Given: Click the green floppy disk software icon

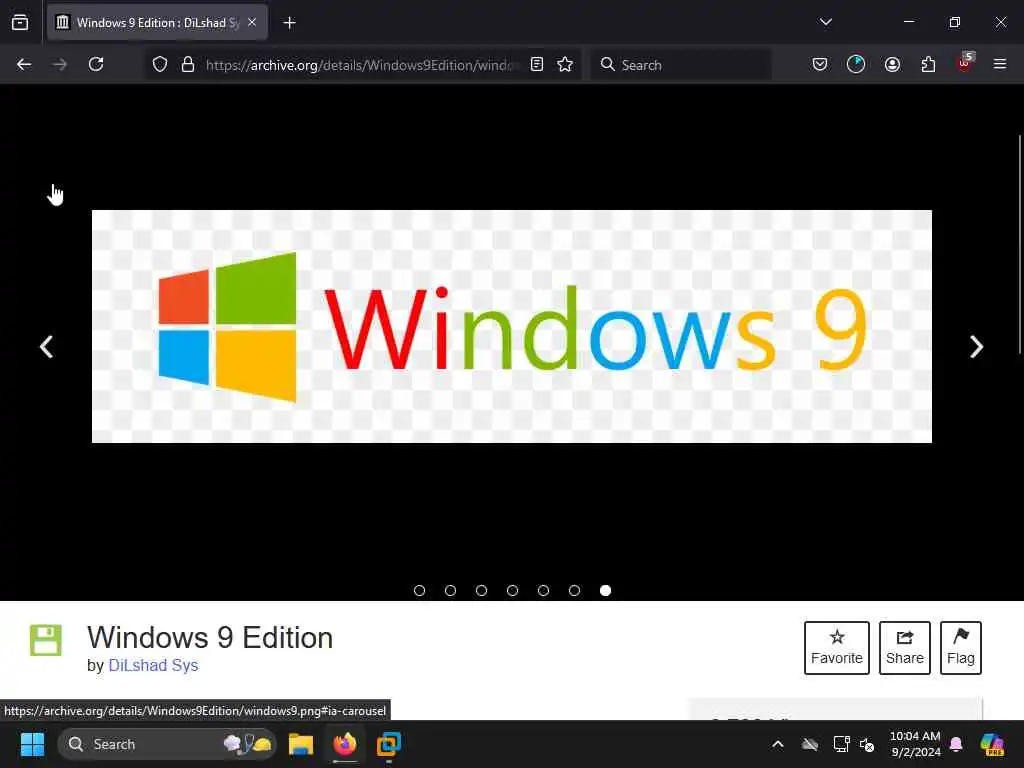Looking at the screenshot, I should [x=46, y=640].
